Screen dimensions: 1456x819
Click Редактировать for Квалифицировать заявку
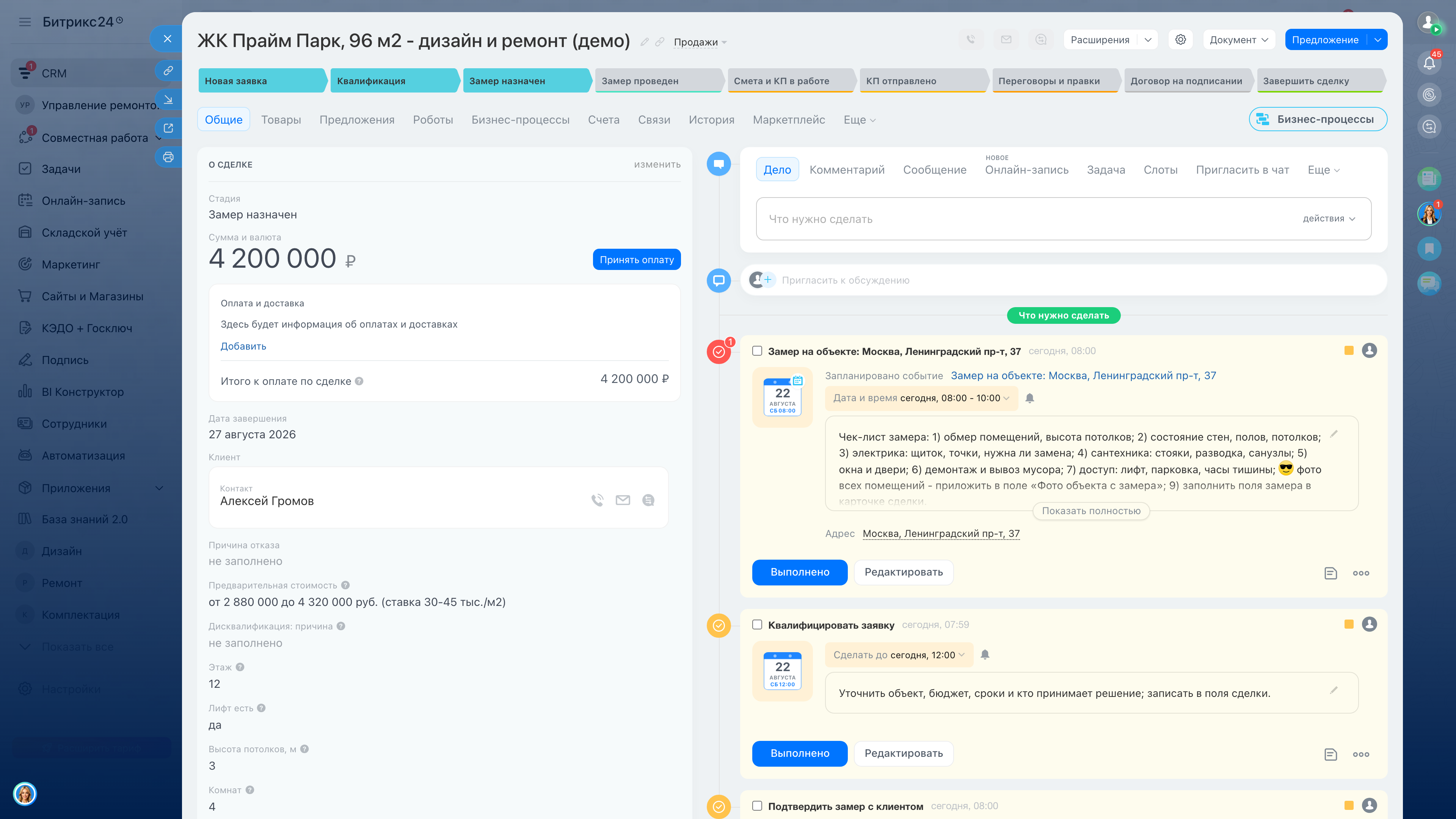[x=903, y=753]
